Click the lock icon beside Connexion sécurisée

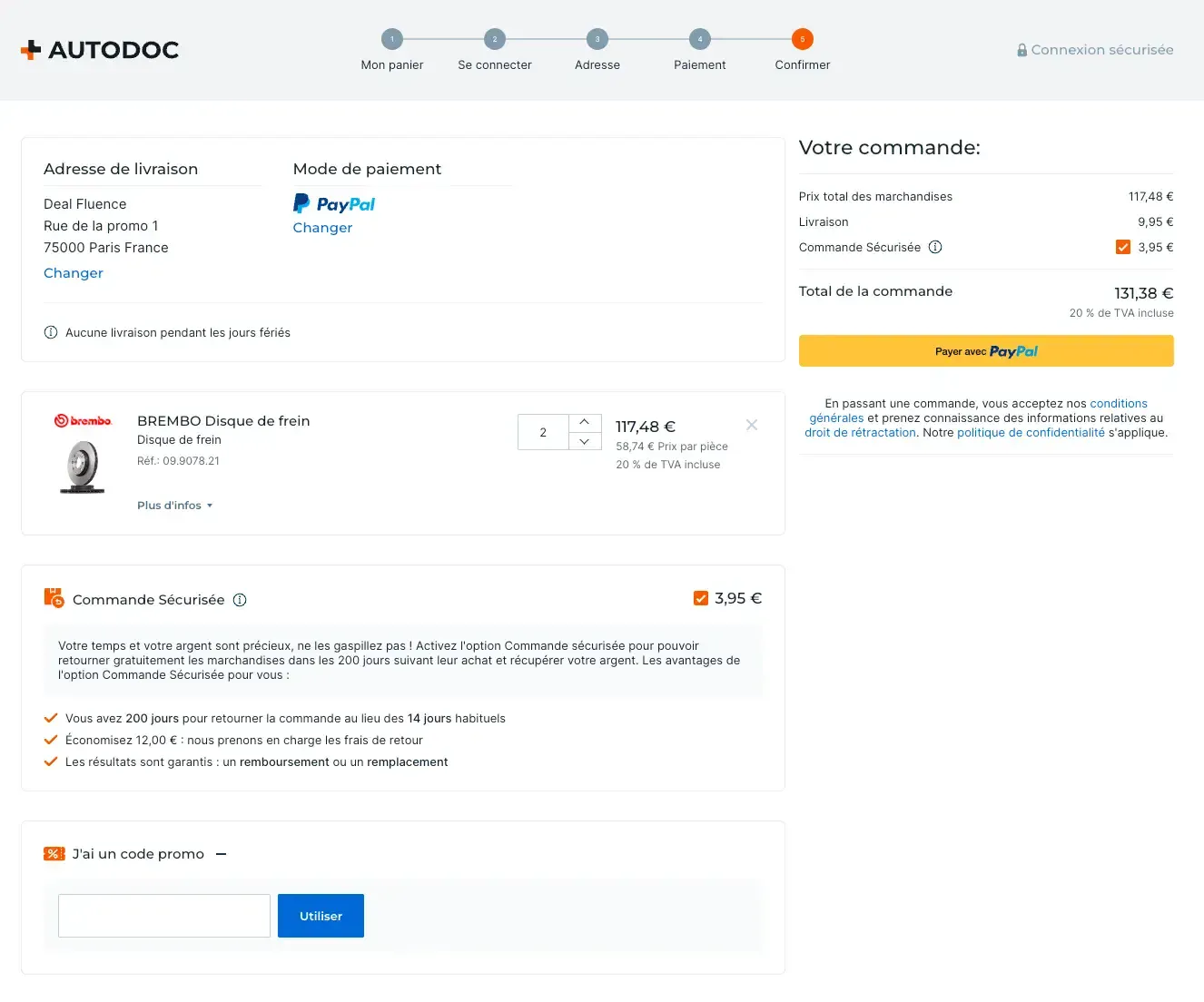tap(1022, 50)
